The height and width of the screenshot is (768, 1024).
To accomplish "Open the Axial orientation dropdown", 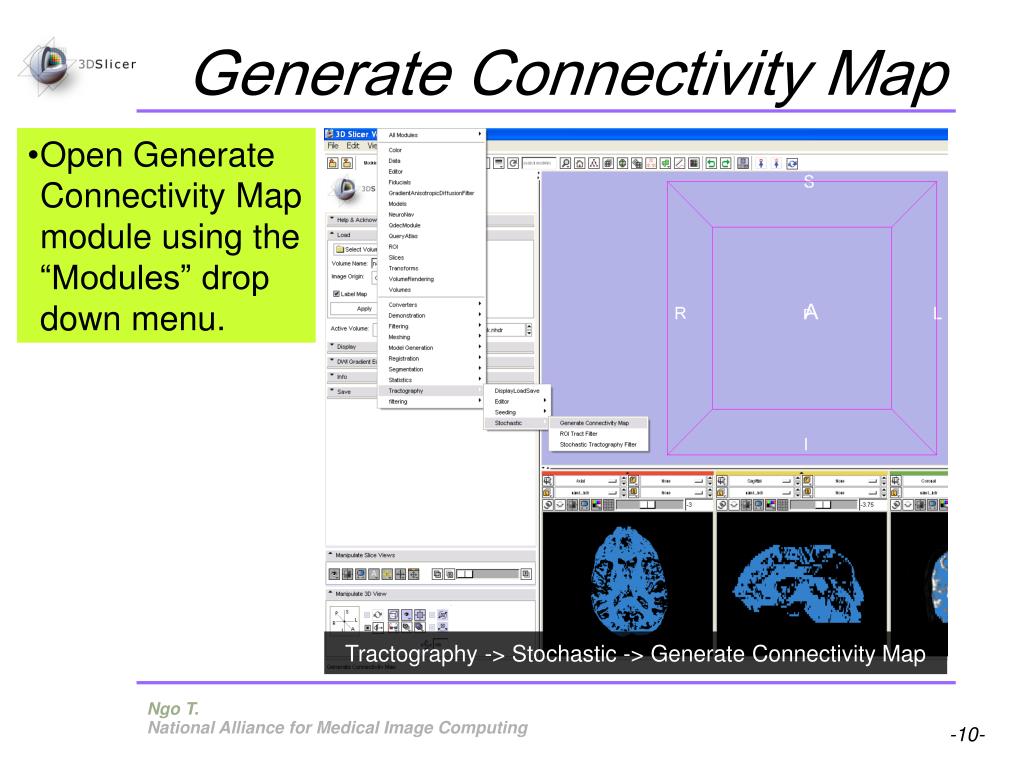I will [x=586, y=481].
